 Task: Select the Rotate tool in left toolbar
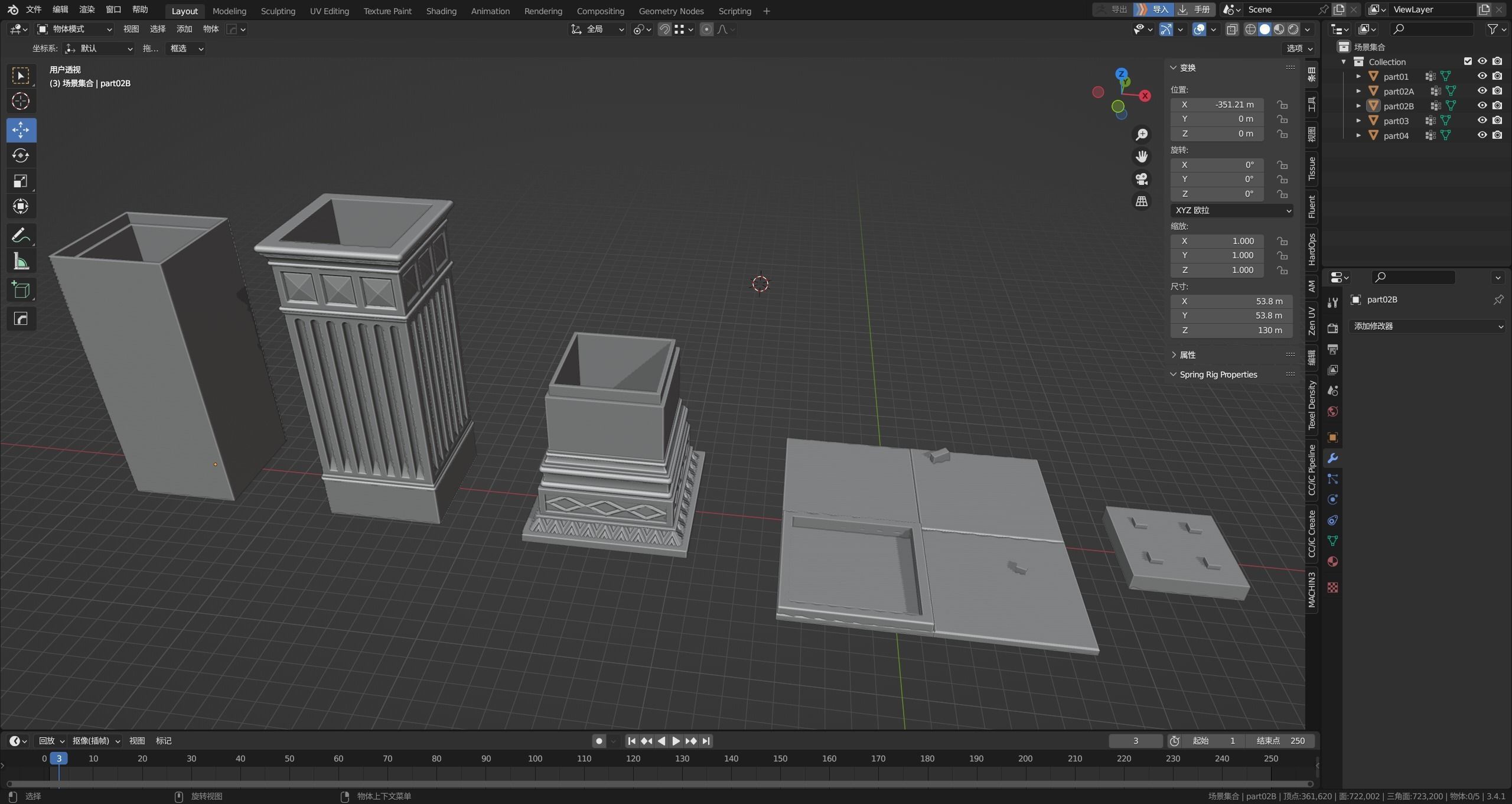pyautogui.click(x=21, y=155)
